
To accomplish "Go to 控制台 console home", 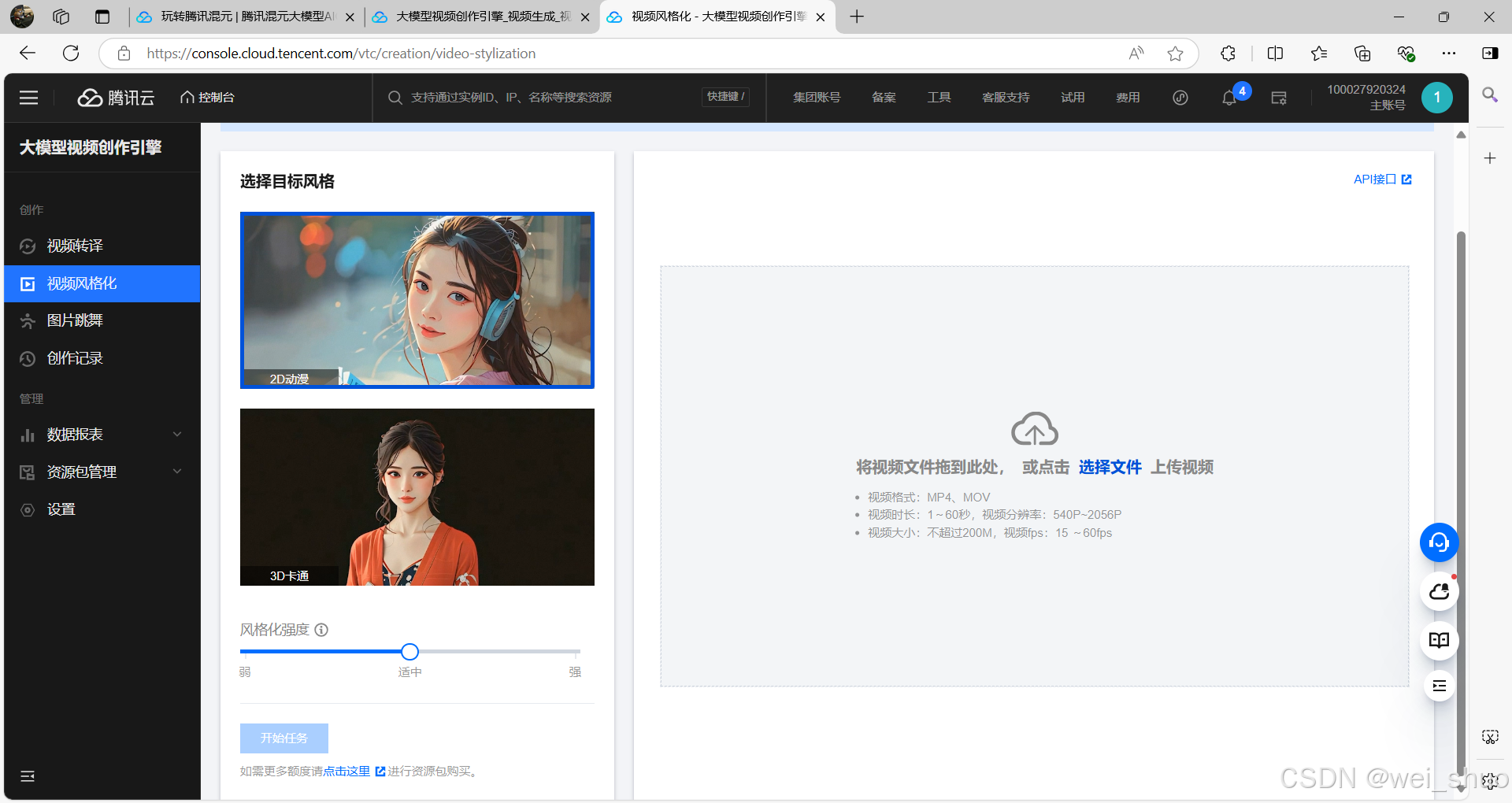I will coord(208,98).
